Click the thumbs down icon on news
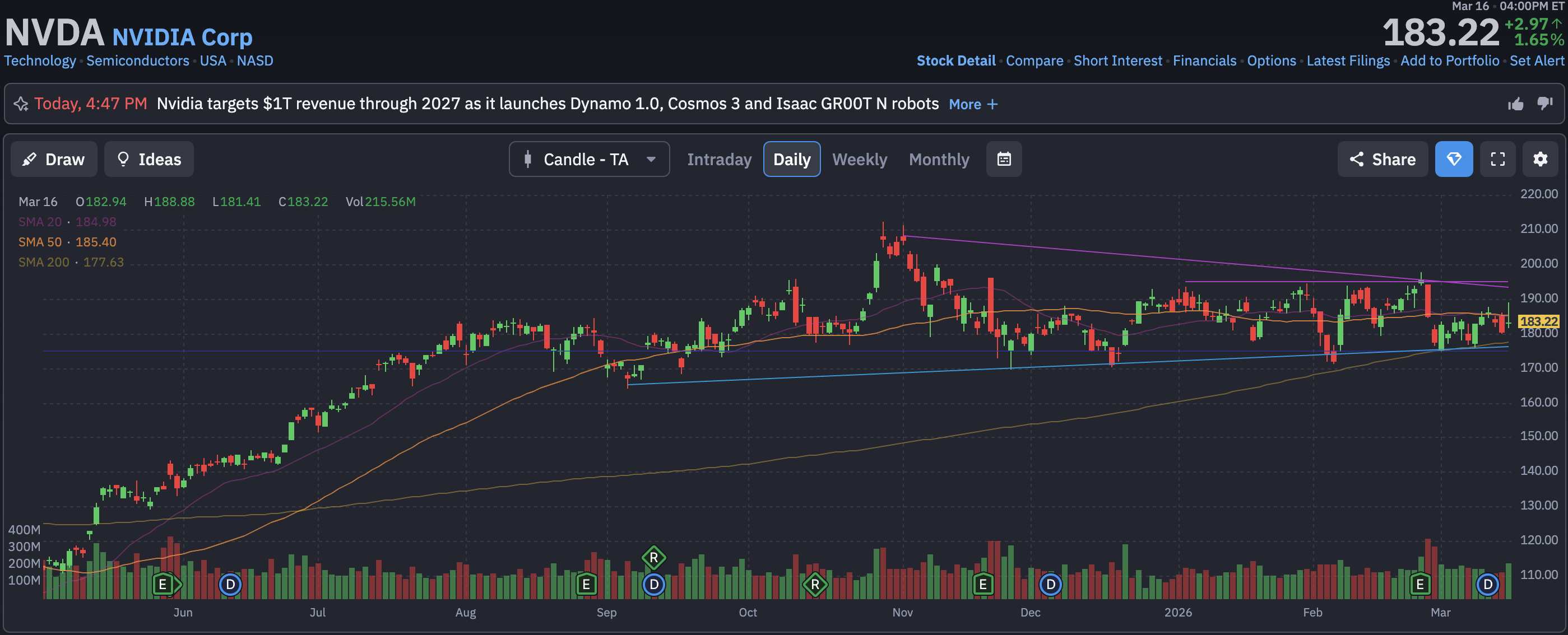This screenshot has width=1568, height=635. pos(1544,104)
